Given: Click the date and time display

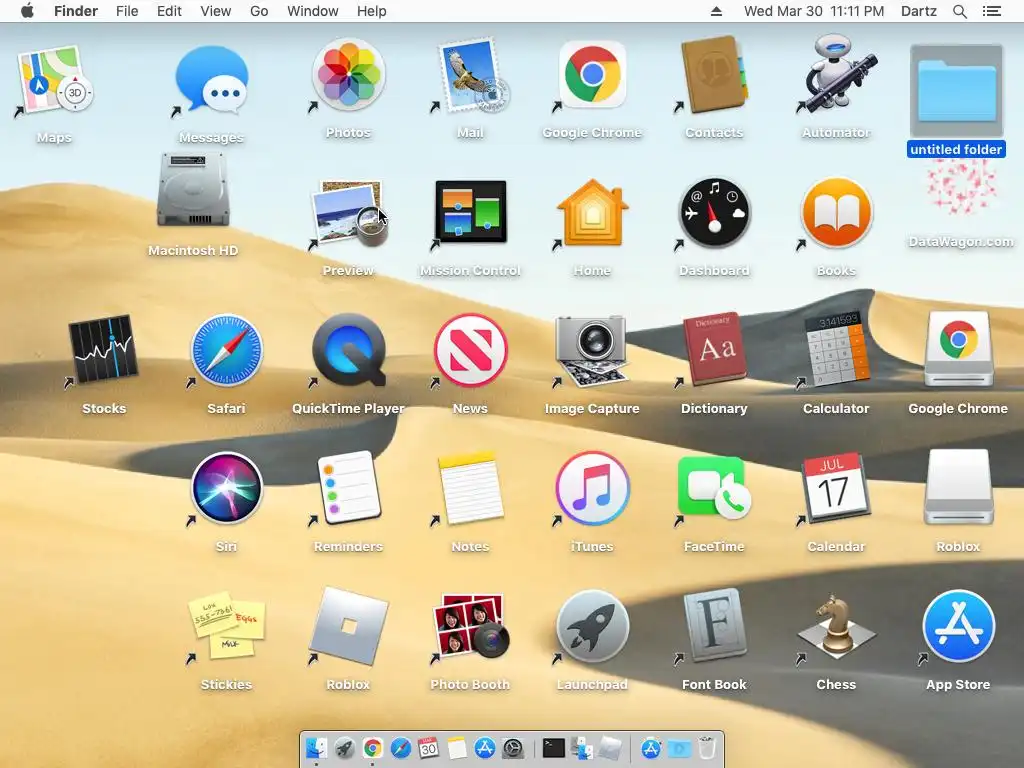Looking at the screenshot, I should click(x=814, y=11).
